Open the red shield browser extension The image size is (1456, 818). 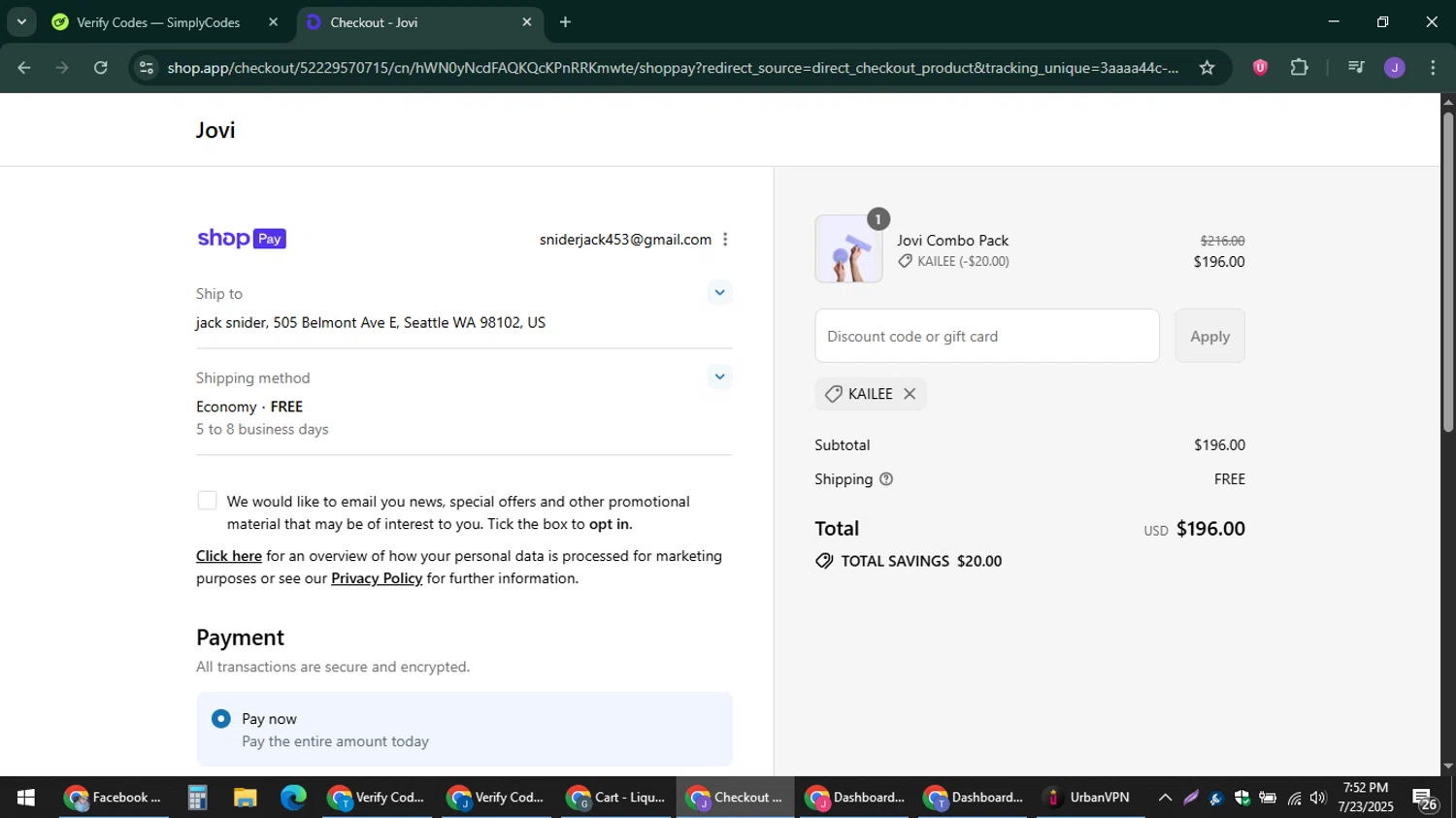(1260, 68)
